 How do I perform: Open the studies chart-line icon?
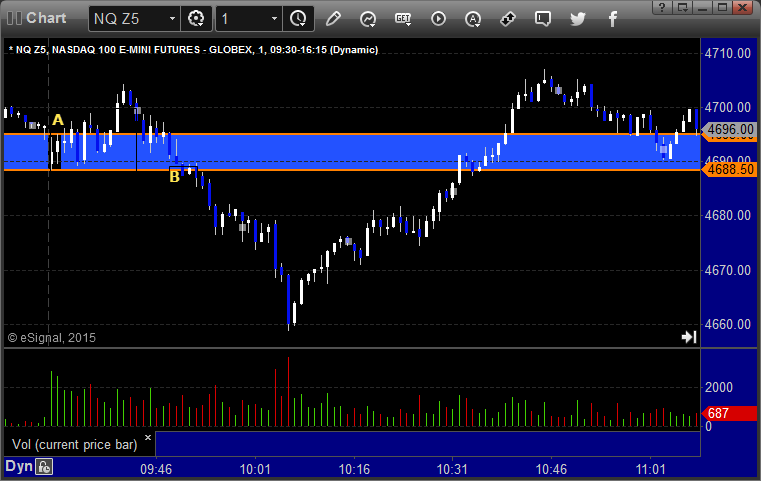368,19
